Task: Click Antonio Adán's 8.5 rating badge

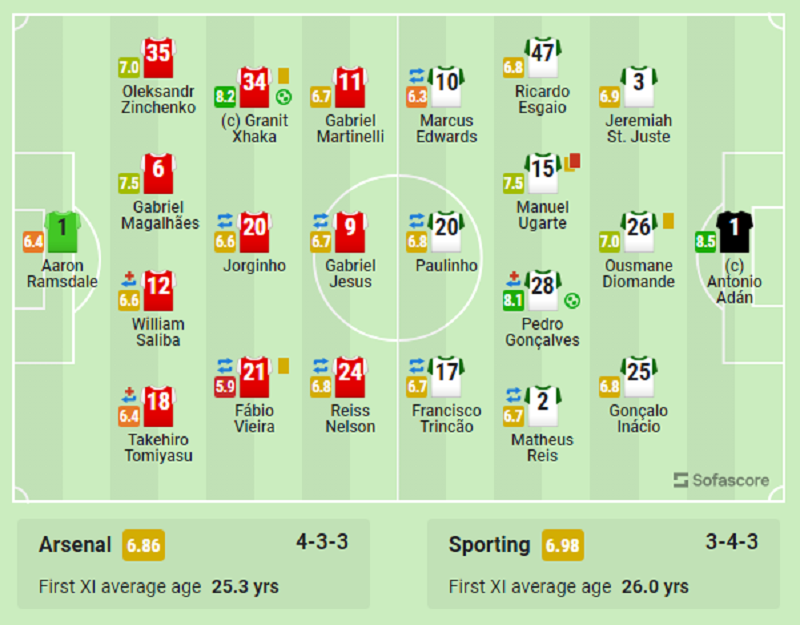Action: (706, 241)
